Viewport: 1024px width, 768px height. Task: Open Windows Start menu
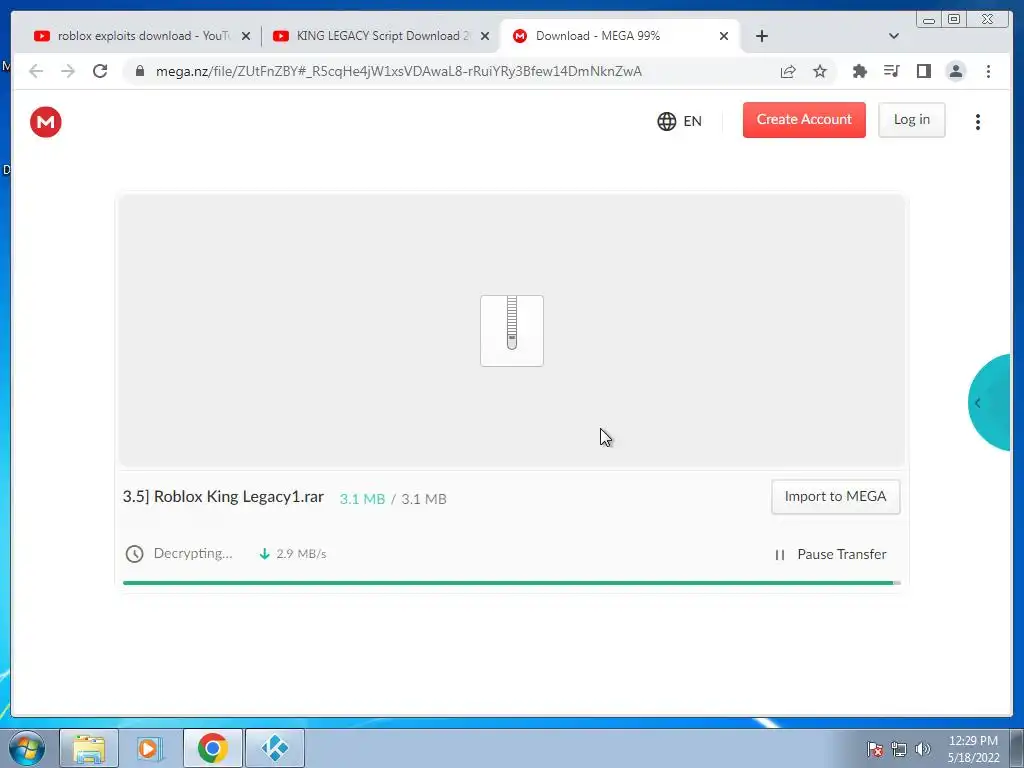point(27,748)
